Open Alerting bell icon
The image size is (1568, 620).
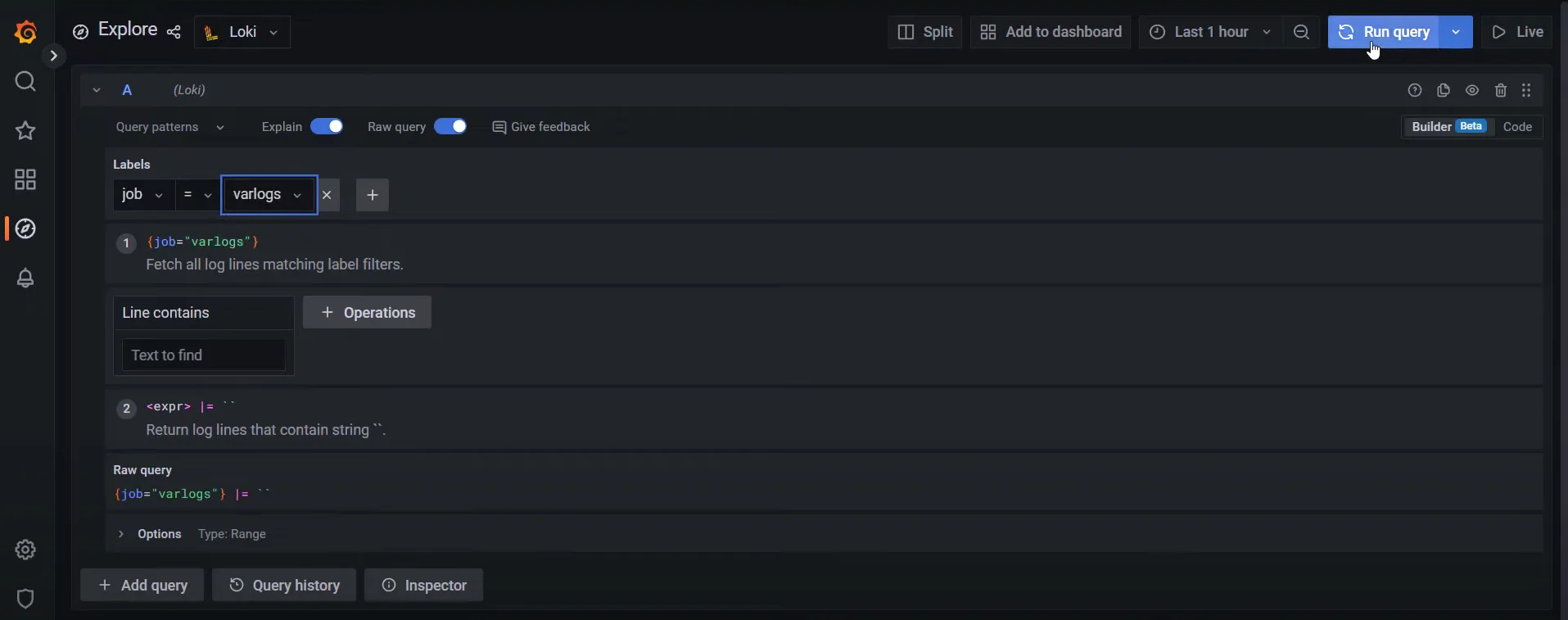(25, 278)
